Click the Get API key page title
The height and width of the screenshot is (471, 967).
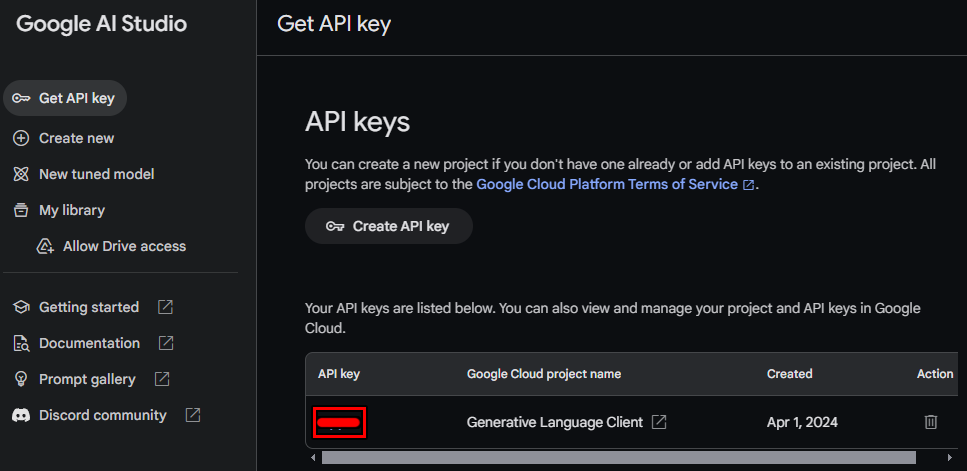334,24
